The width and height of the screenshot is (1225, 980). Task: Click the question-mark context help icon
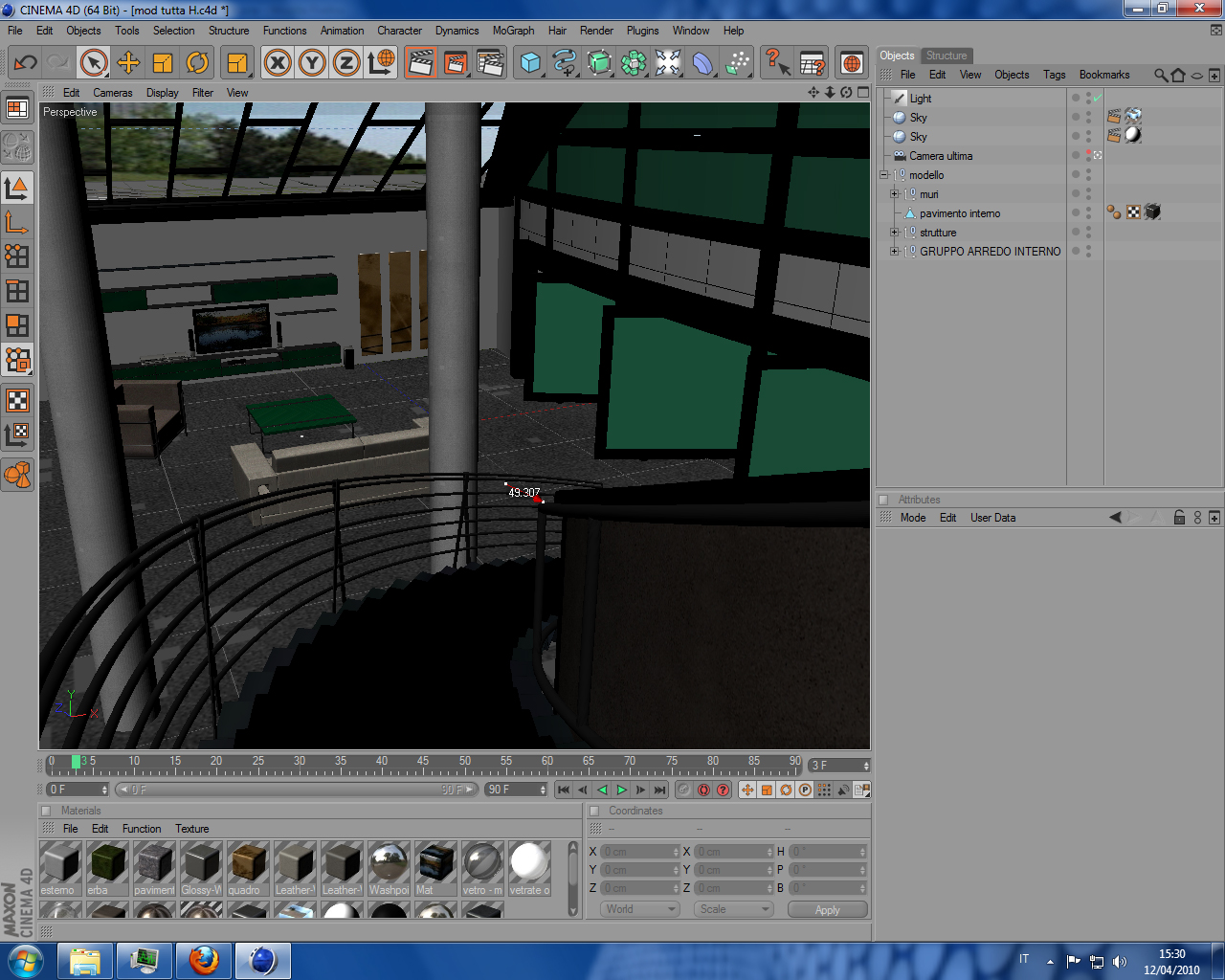coord(776,63)
